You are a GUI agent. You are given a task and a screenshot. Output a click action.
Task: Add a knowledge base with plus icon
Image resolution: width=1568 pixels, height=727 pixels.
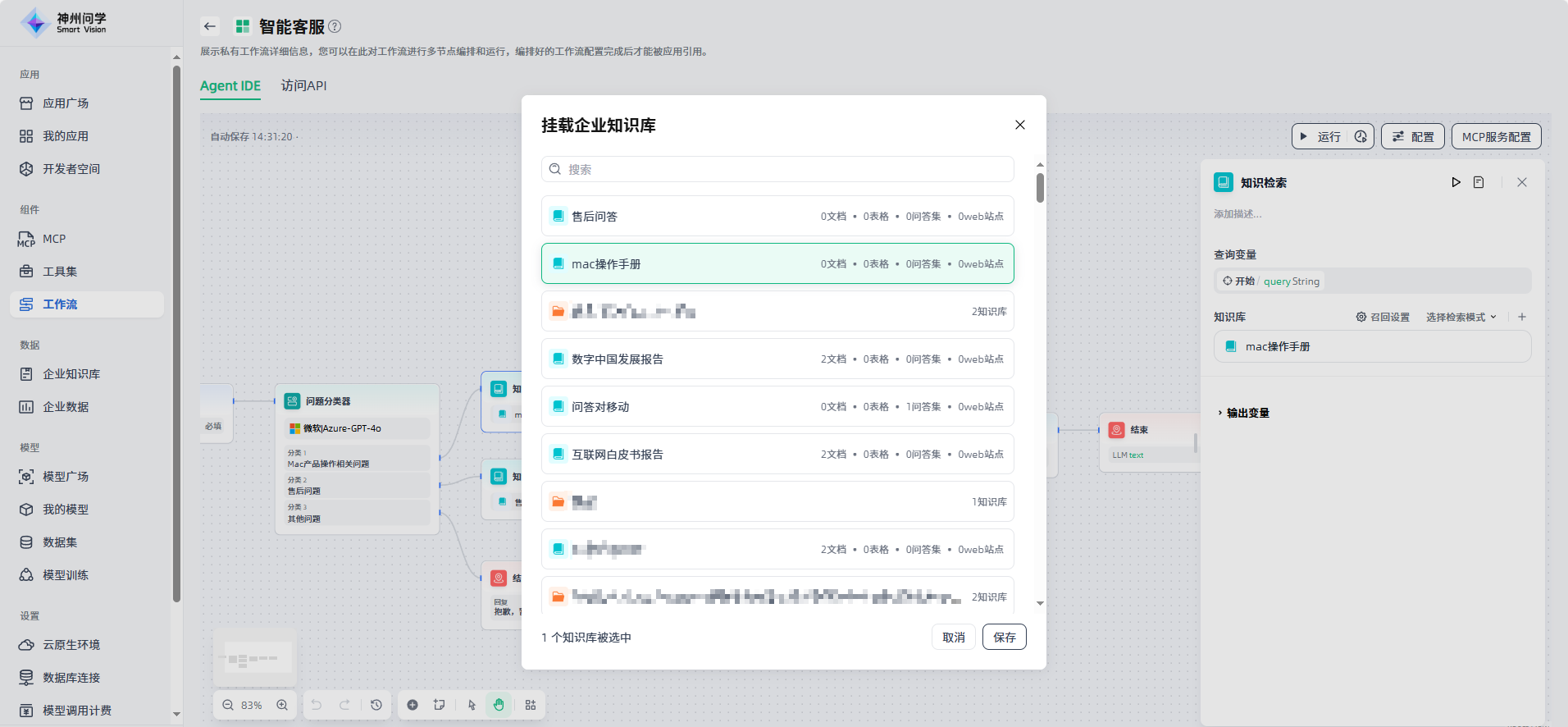pos(1522,317)
